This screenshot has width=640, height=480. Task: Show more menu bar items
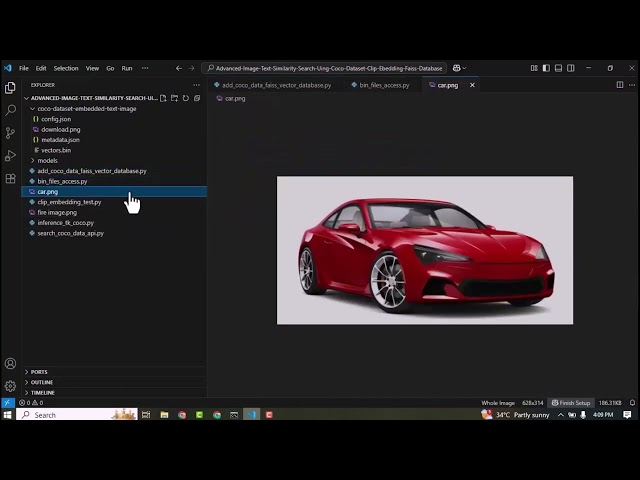tap(145, 68)
